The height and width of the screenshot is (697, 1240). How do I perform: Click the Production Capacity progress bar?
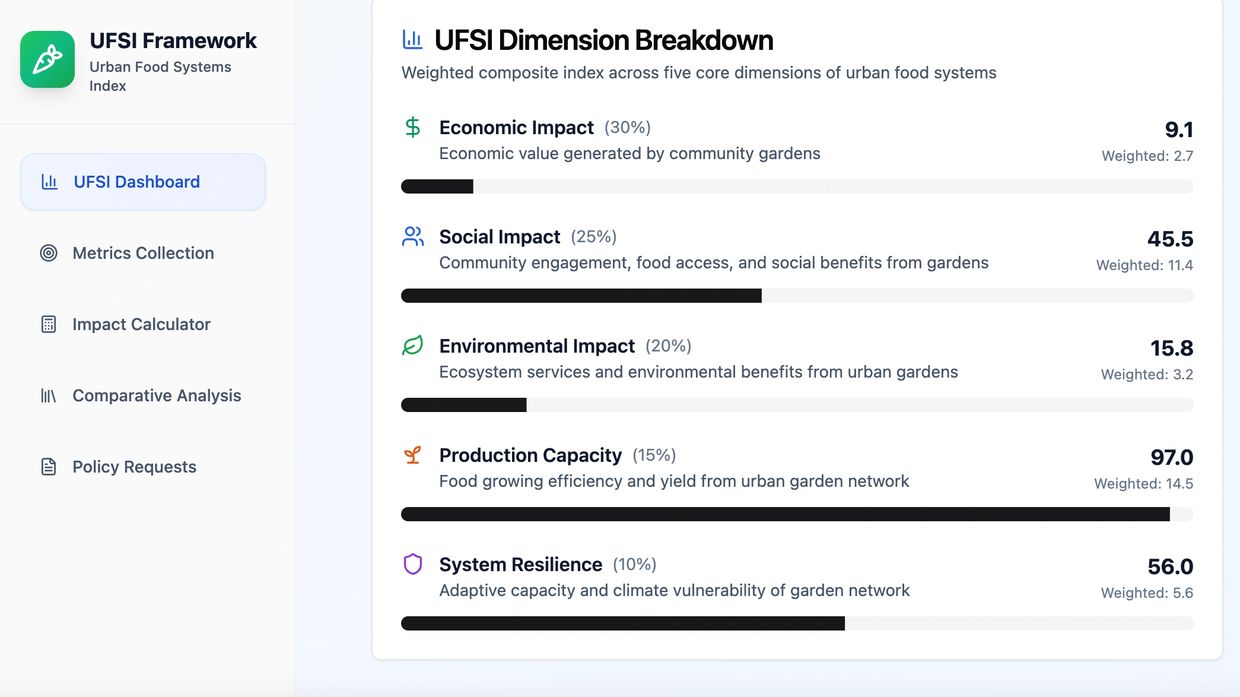click(x=797, y=514)
